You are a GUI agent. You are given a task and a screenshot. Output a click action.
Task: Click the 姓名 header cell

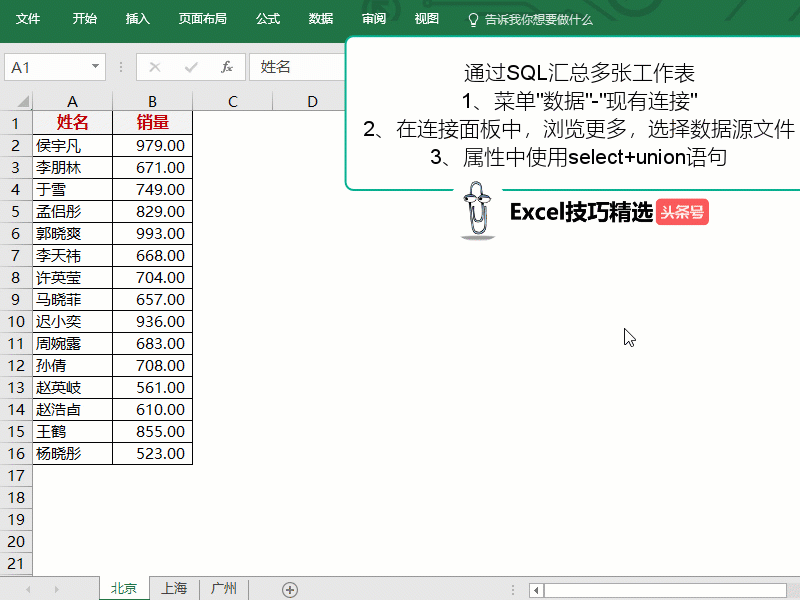pyautogui.click(x=72, y=123)
